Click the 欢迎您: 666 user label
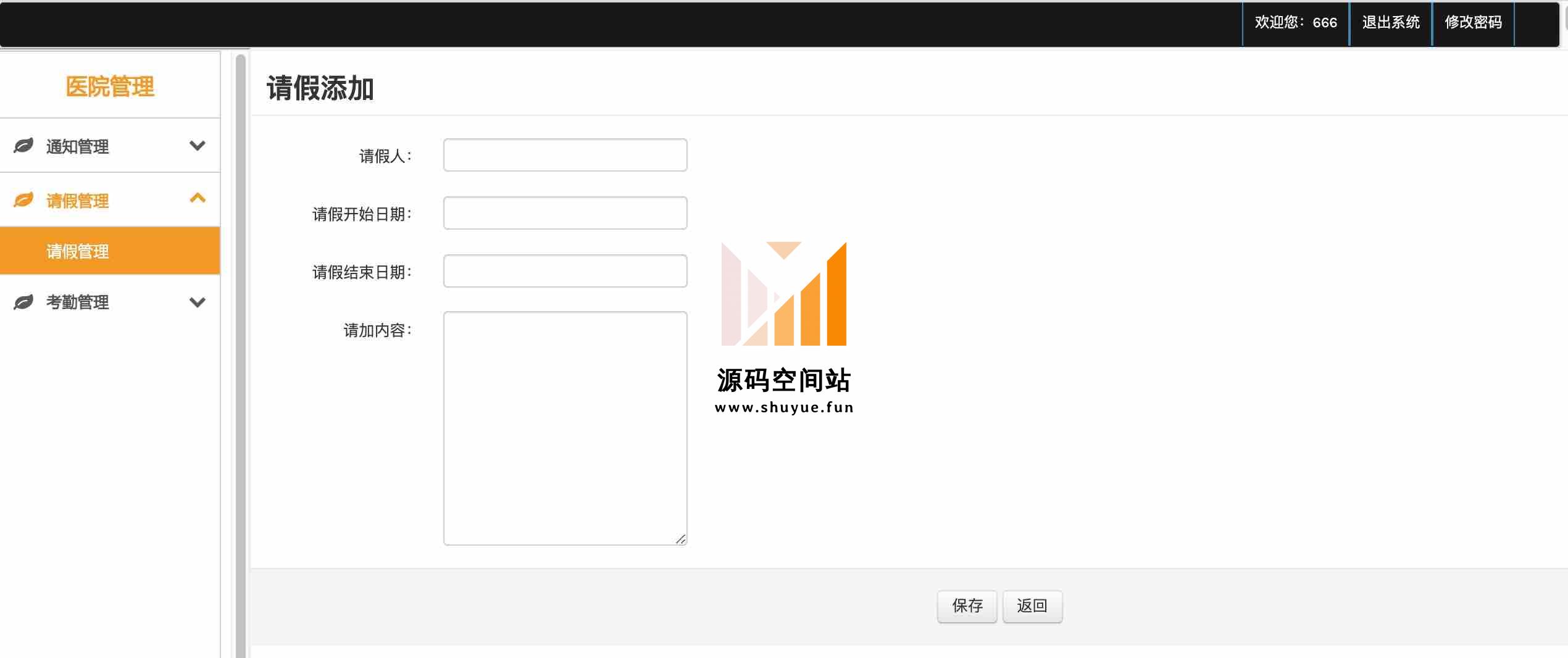The height and width of the screenshot is (658, 1568). [x=1296, y=23]
